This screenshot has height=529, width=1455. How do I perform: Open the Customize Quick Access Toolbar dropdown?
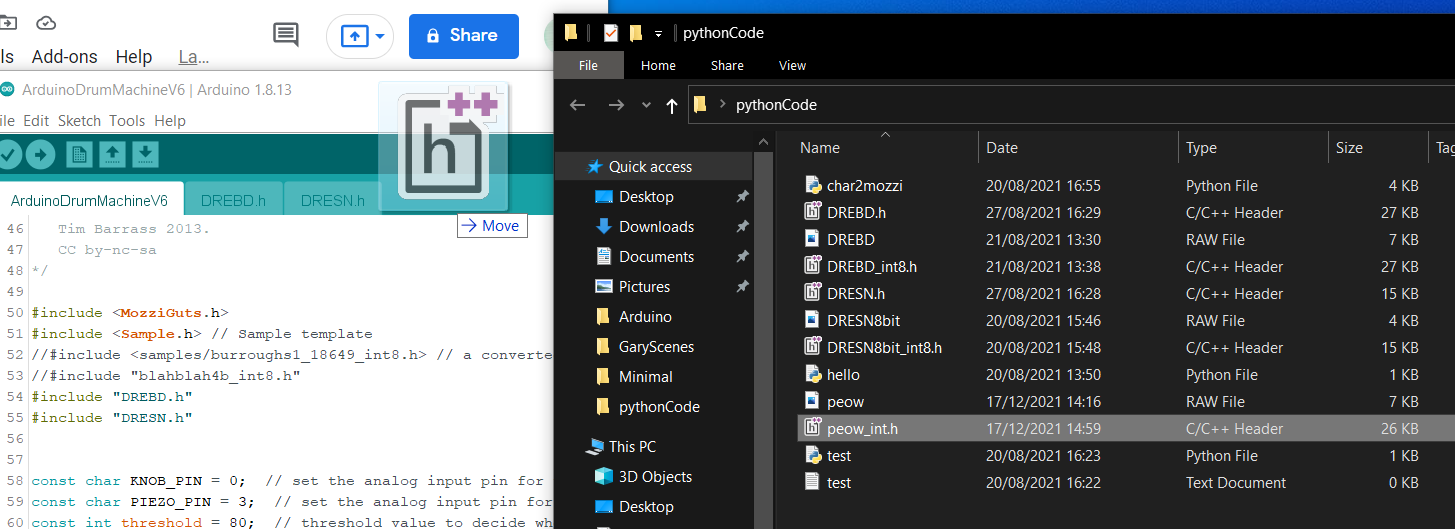[x=658, y=33]
